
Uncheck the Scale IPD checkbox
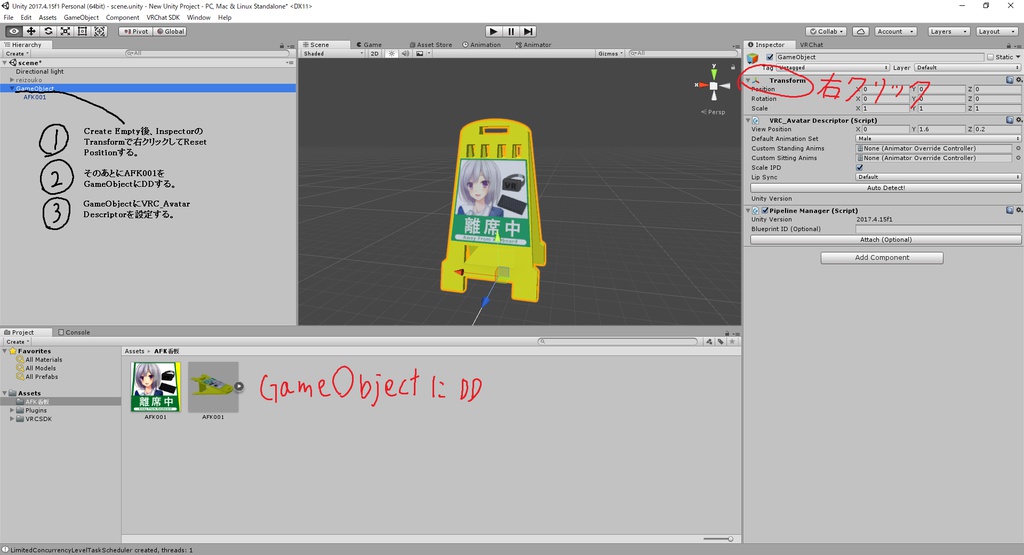click(x=859, y=167)
